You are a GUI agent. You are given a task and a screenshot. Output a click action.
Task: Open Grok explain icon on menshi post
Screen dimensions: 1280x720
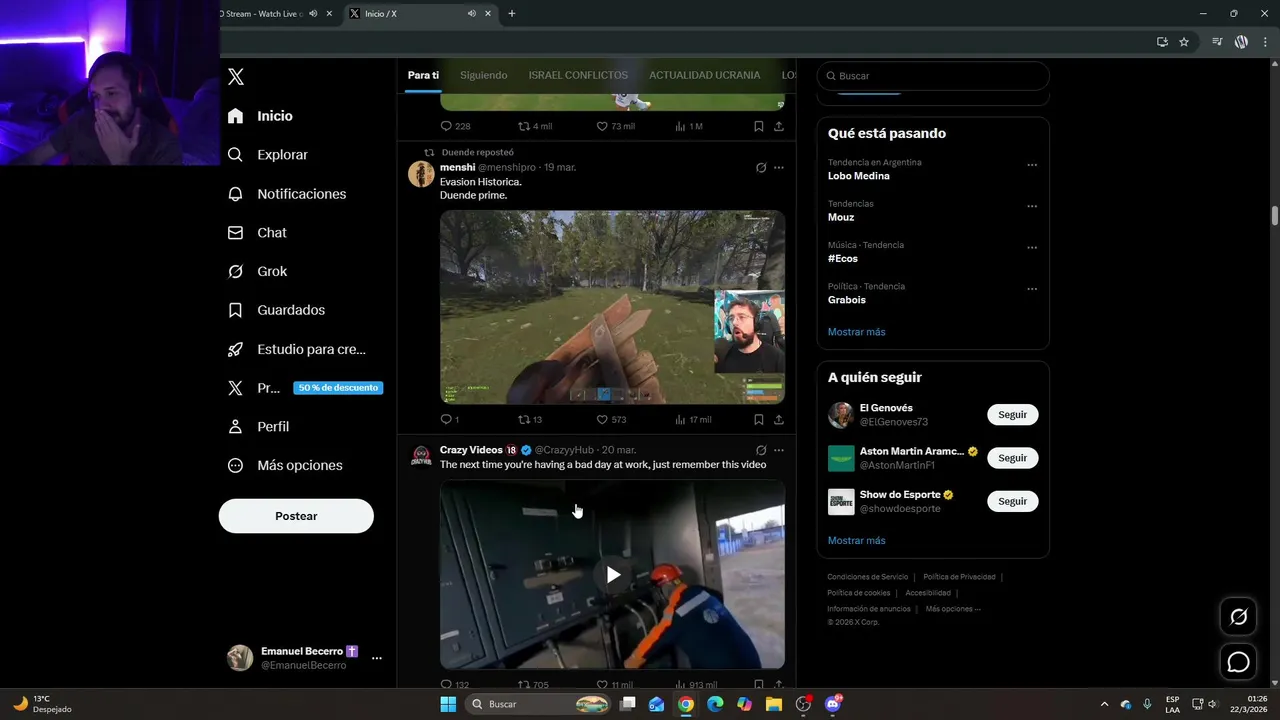761,168
